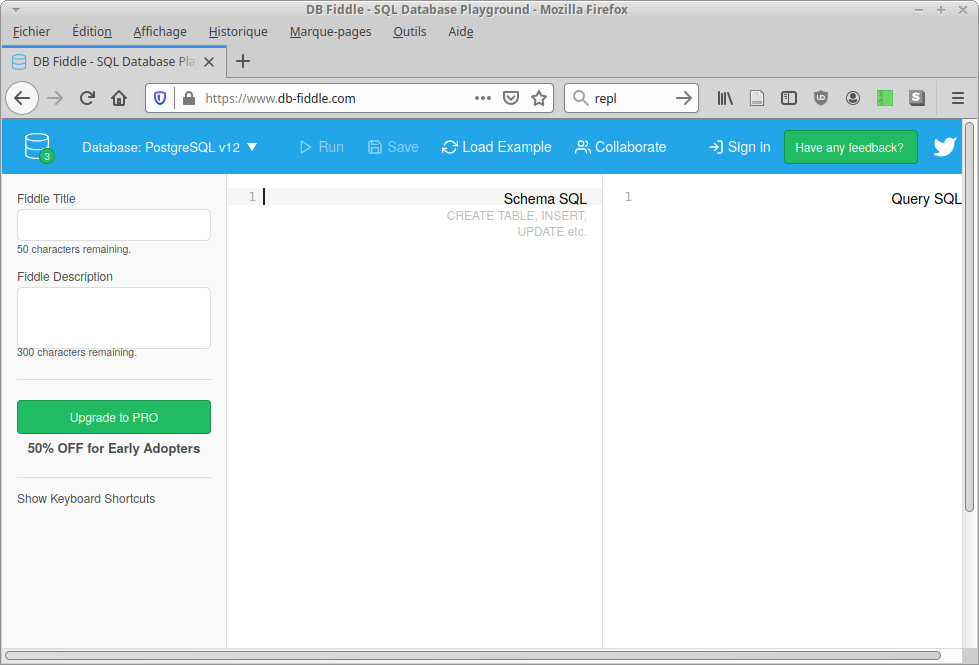Click Sign in

point(739,147)
